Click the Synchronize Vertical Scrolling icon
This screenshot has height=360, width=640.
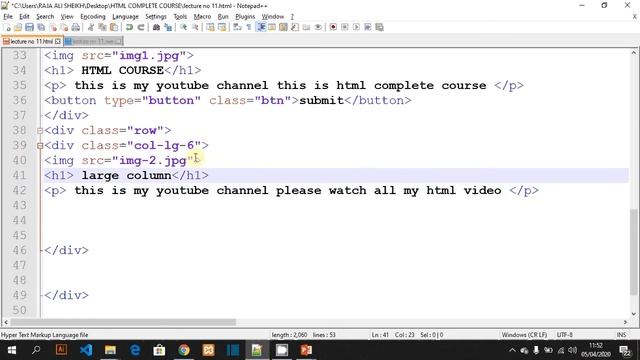(210, 27)
